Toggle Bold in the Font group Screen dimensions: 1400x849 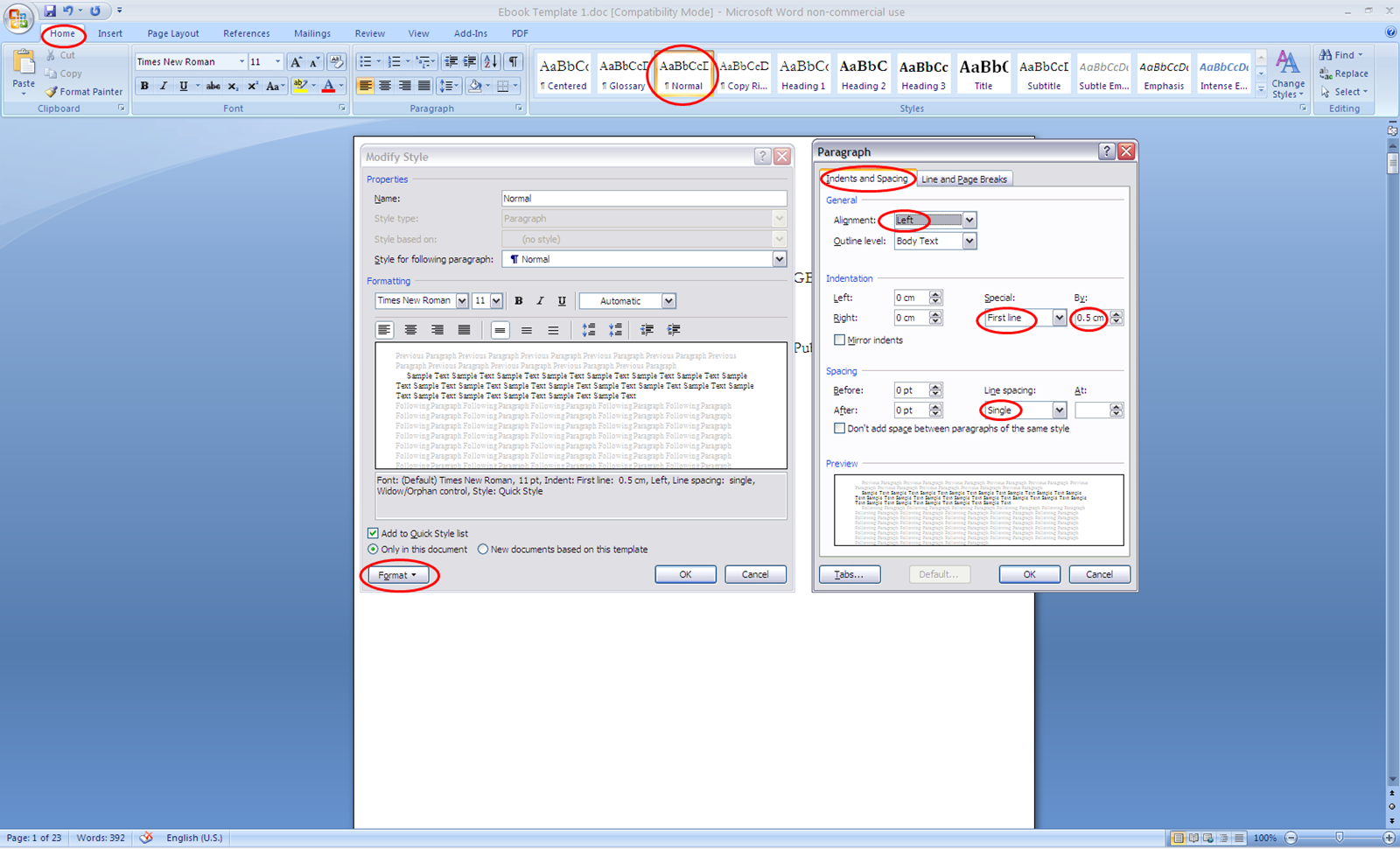click(x=144, y=86)
